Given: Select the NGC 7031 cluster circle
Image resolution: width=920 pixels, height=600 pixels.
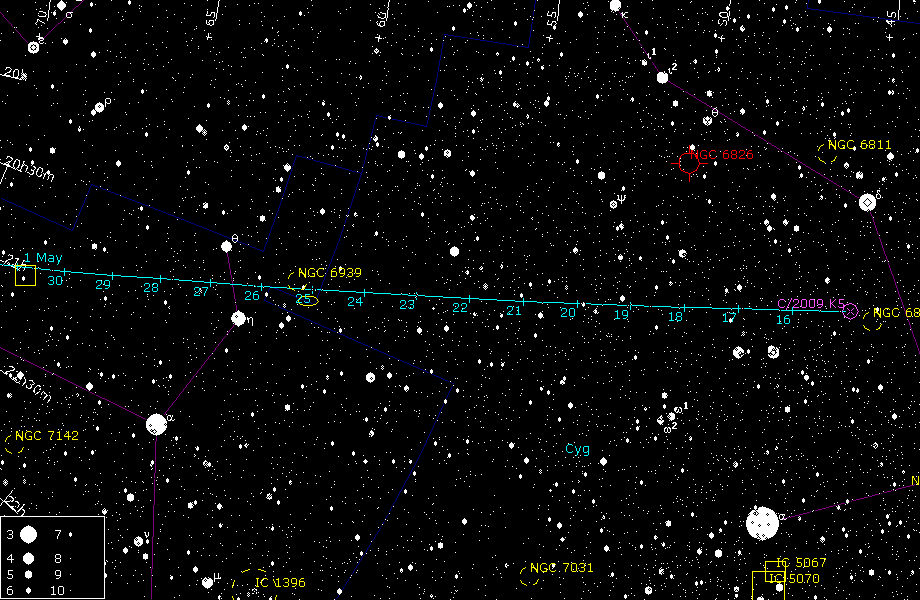Looking at the screenshot, I should click(x=530, y=575).
